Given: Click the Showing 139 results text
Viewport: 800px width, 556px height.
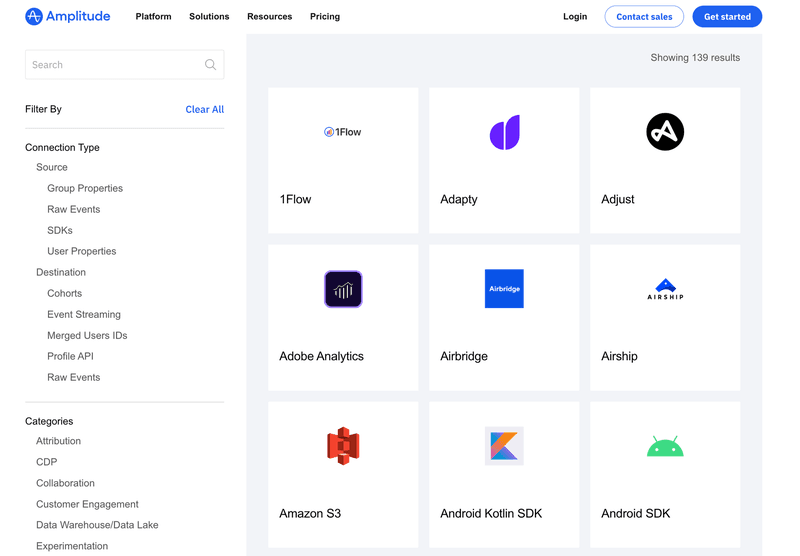Looking at the screenshot, I should click(695, 58).
